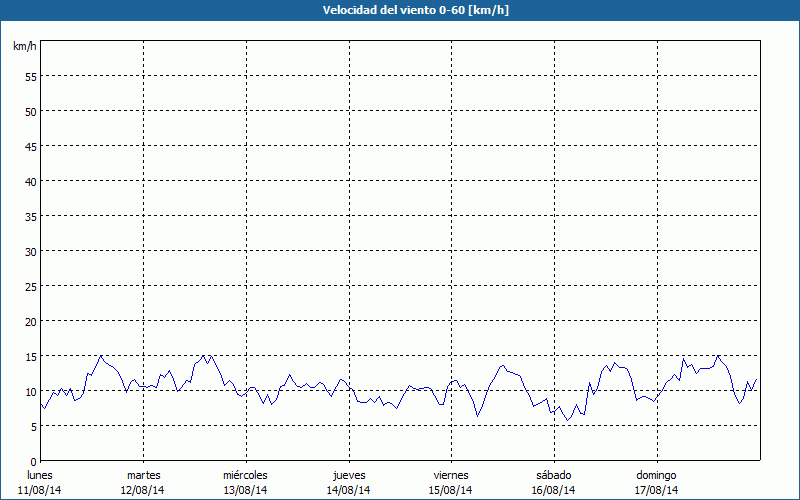This screenshot has width=800, height=500.
Task: Select the 15/08/14 date label
Action: click(x=451, y=490)
